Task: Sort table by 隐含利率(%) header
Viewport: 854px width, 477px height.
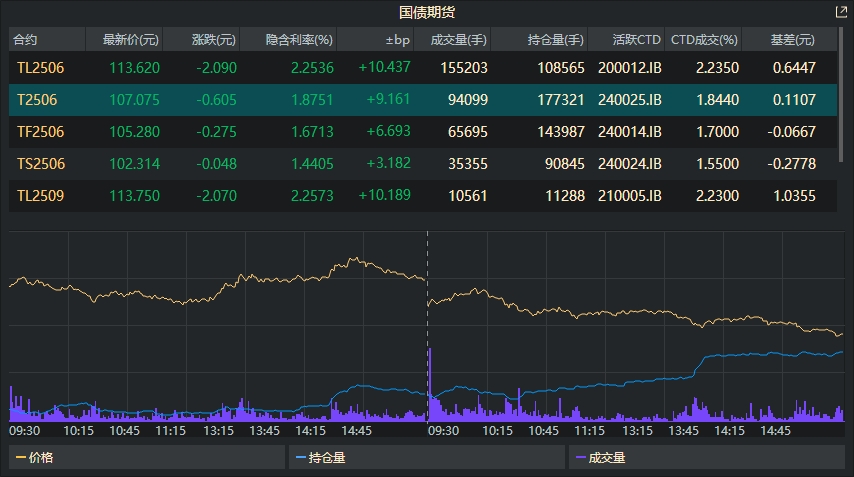Action: tap(299, 40)
